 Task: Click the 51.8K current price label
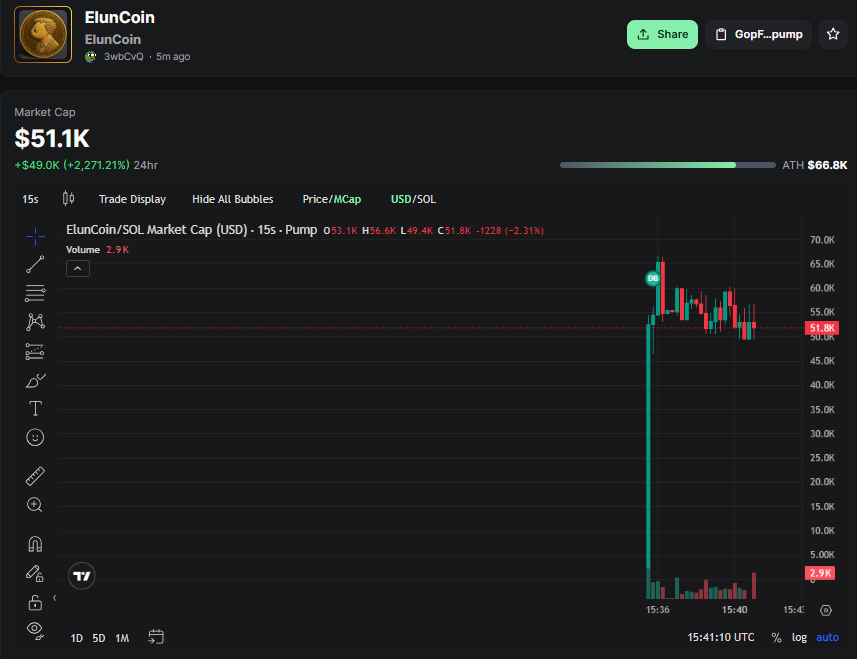pyautogui.click(x=822, y=328)
